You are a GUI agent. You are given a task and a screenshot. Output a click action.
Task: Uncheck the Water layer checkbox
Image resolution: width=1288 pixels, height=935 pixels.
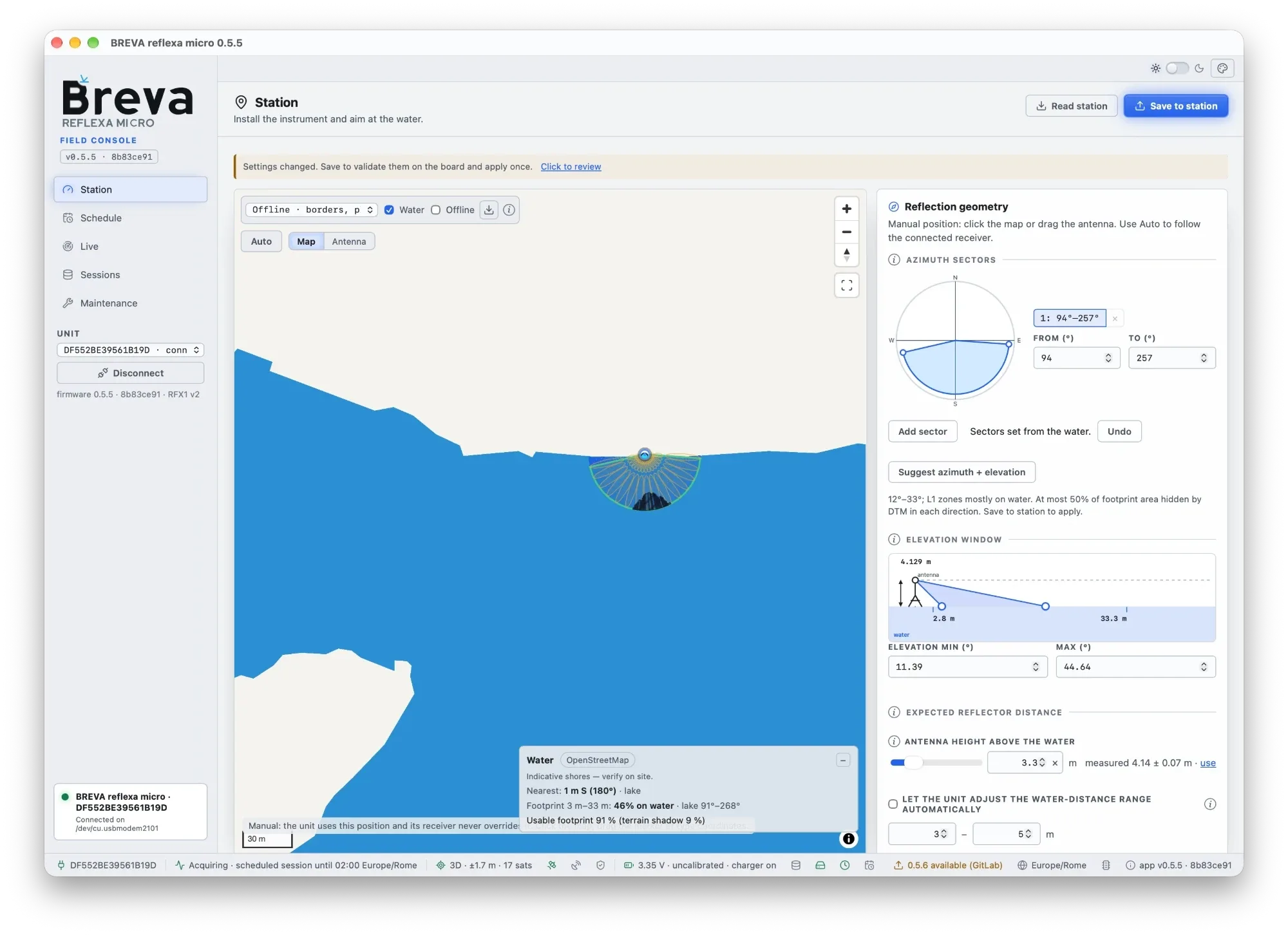(x=389, y=210)
